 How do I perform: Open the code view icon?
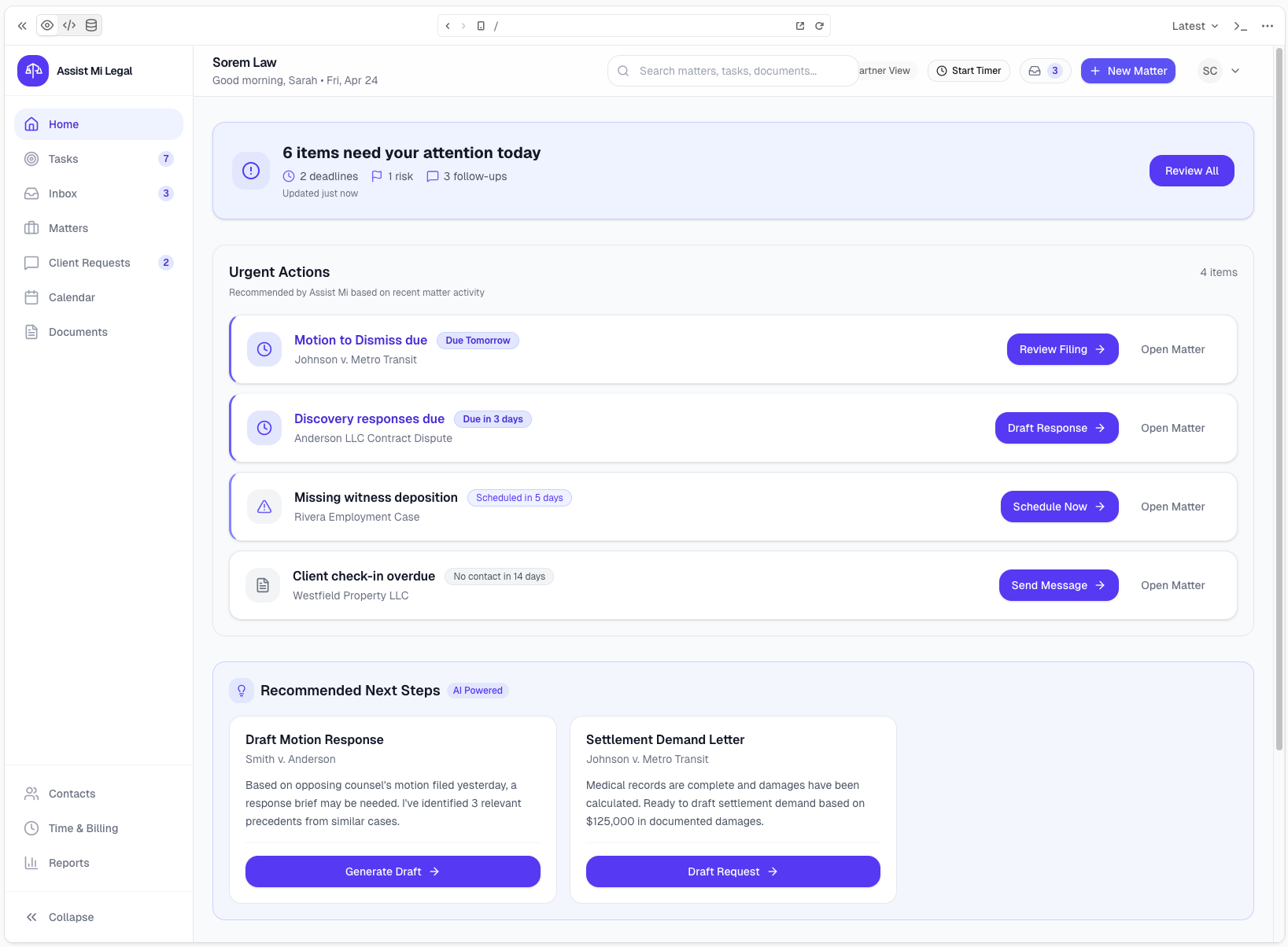pyautogui.click(x=69, y=25)
